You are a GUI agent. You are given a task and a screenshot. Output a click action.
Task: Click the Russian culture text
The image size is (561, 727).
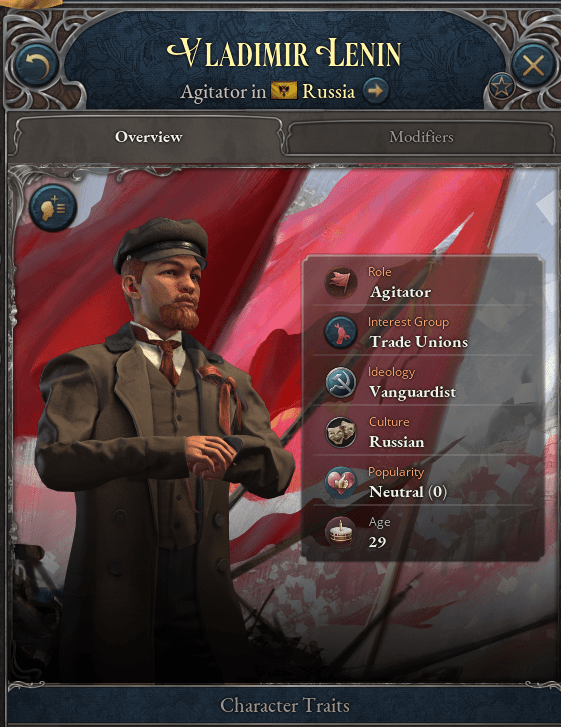coord(396,442)
